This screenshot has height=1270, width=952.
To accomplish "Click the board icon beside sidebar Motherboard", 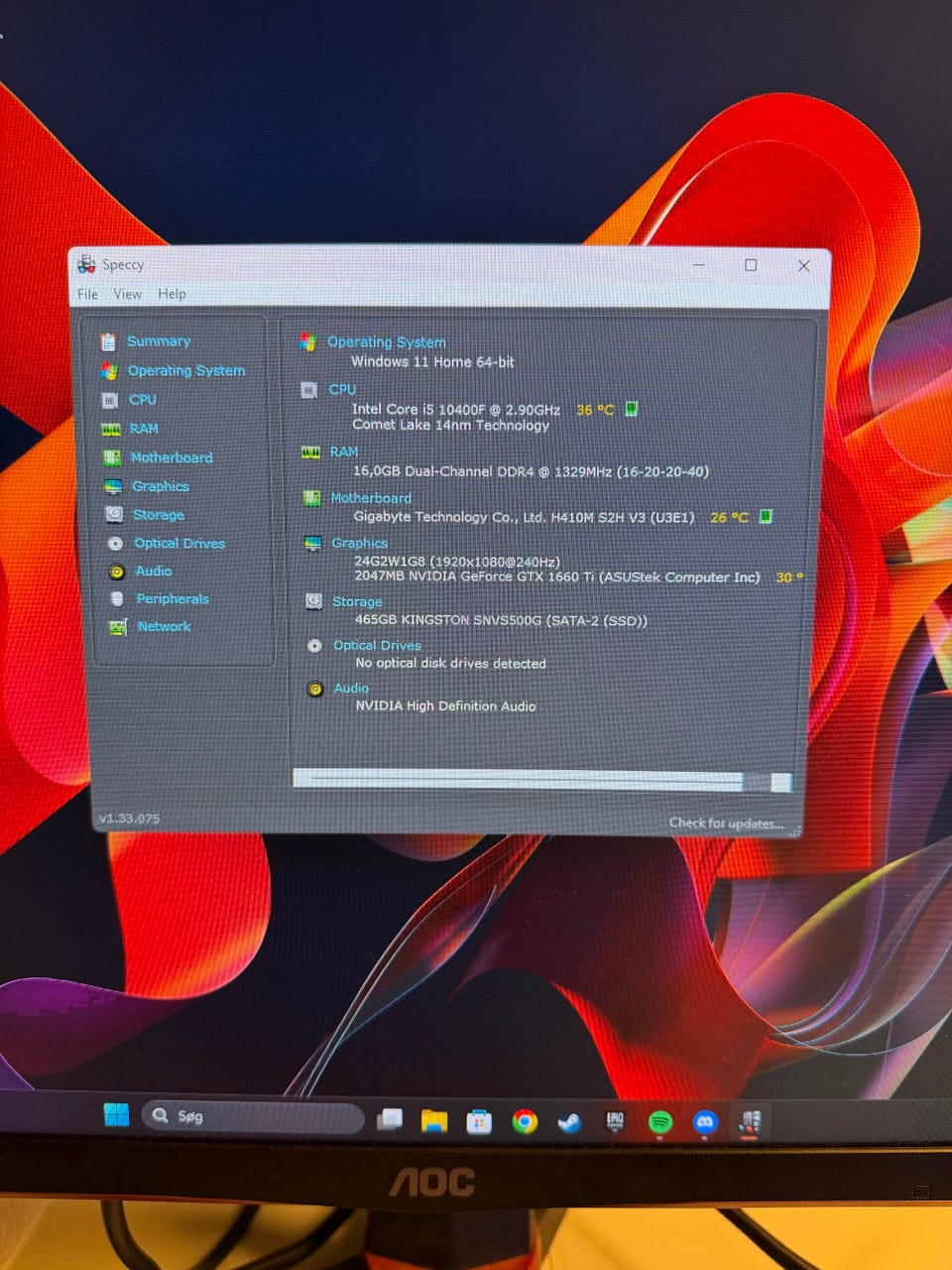I will (112, 458).
